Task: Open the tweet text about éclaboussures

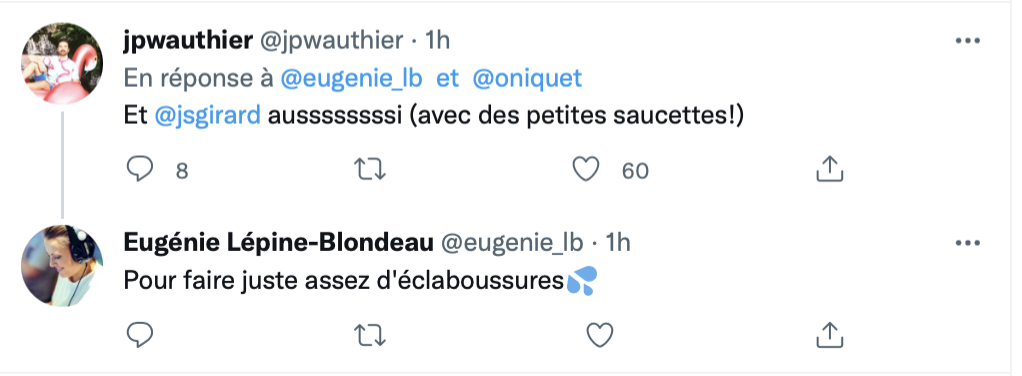Action: (360, 282)
